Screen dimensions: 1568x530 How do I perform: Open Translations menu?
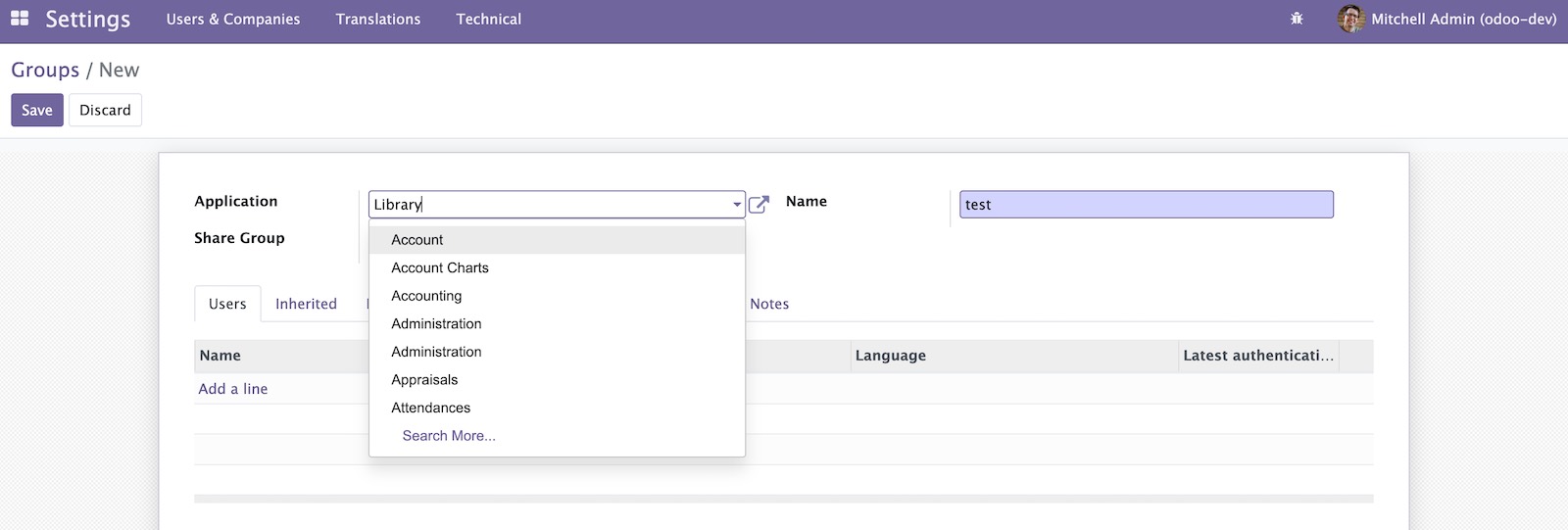click(378, 19)
